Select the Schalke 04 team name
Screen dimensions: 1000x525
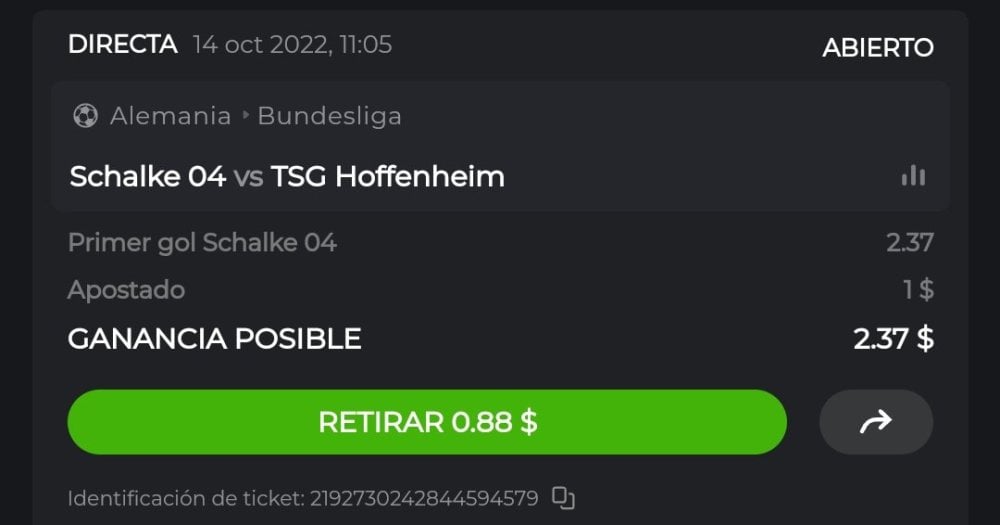[x=147, y=177]
